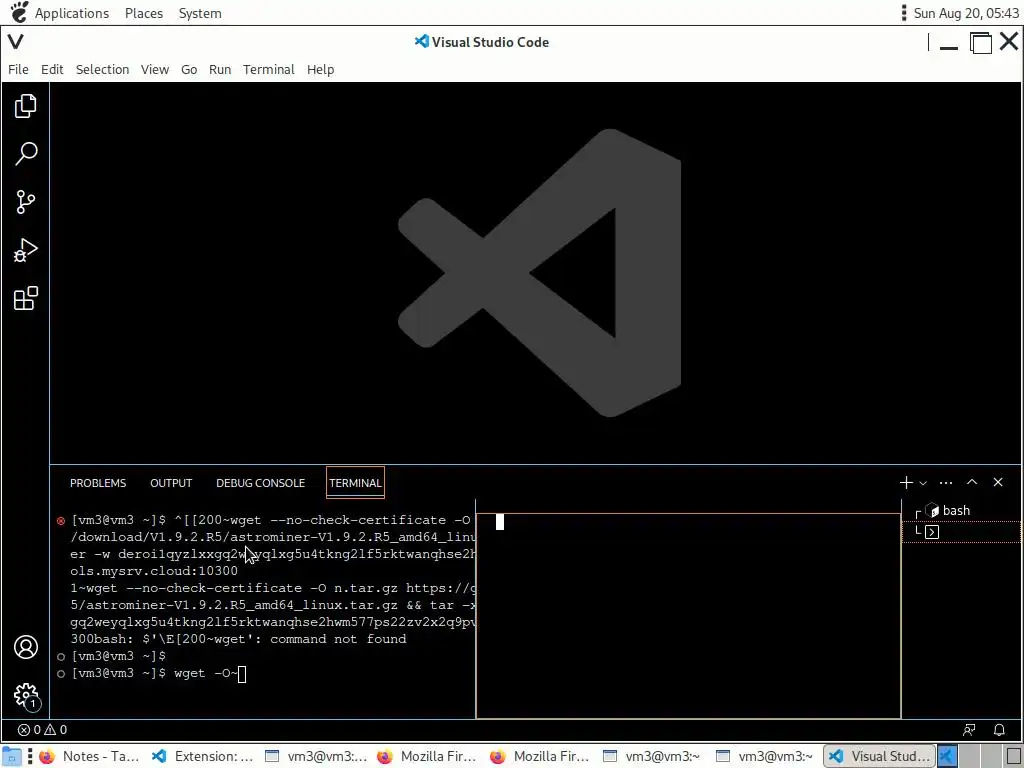This screenshot has width=1024, height=768.
Task: Click the show desktop icon in taskbar
Action: pyautogui.click(x=12, y=756)
